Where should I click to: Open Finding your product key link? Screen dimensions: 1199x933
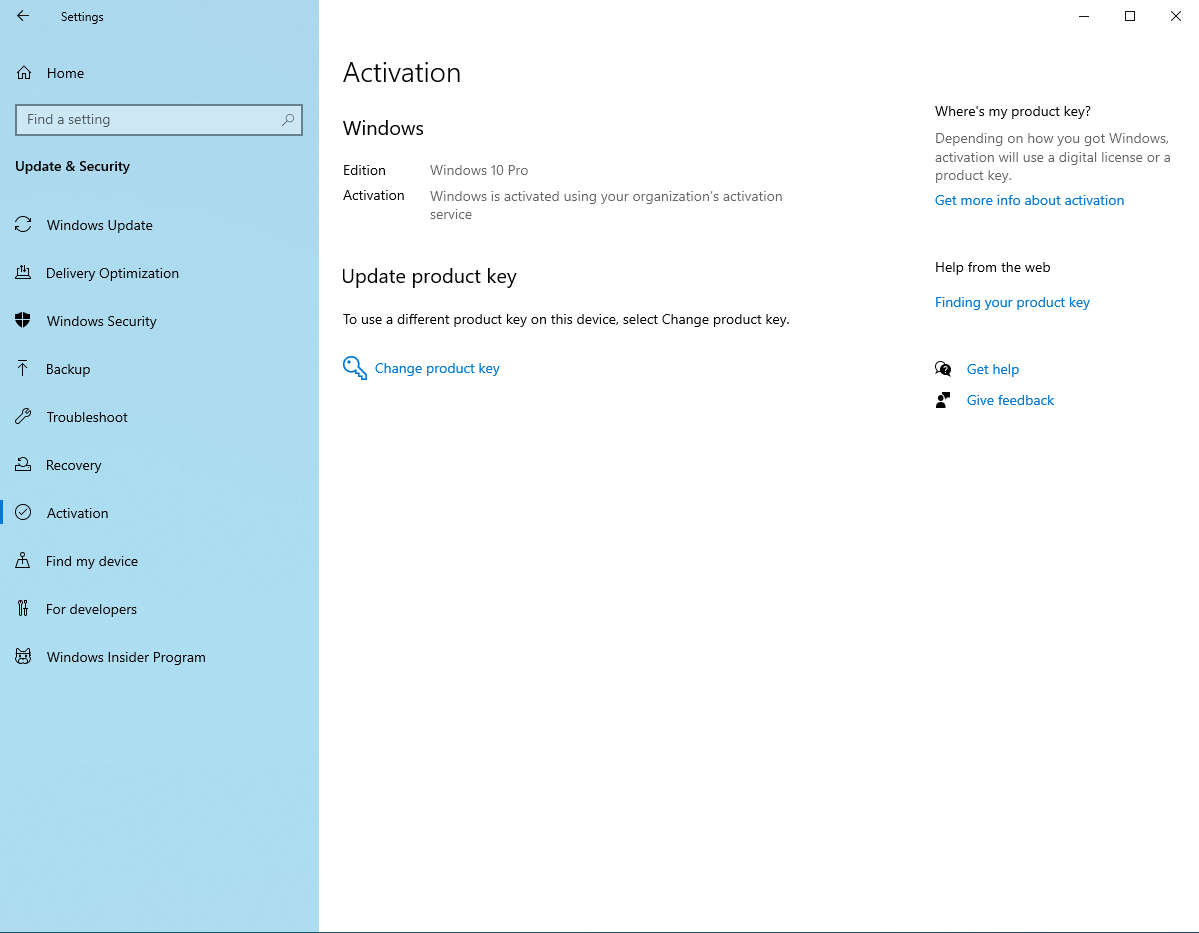click(1012, 302)
